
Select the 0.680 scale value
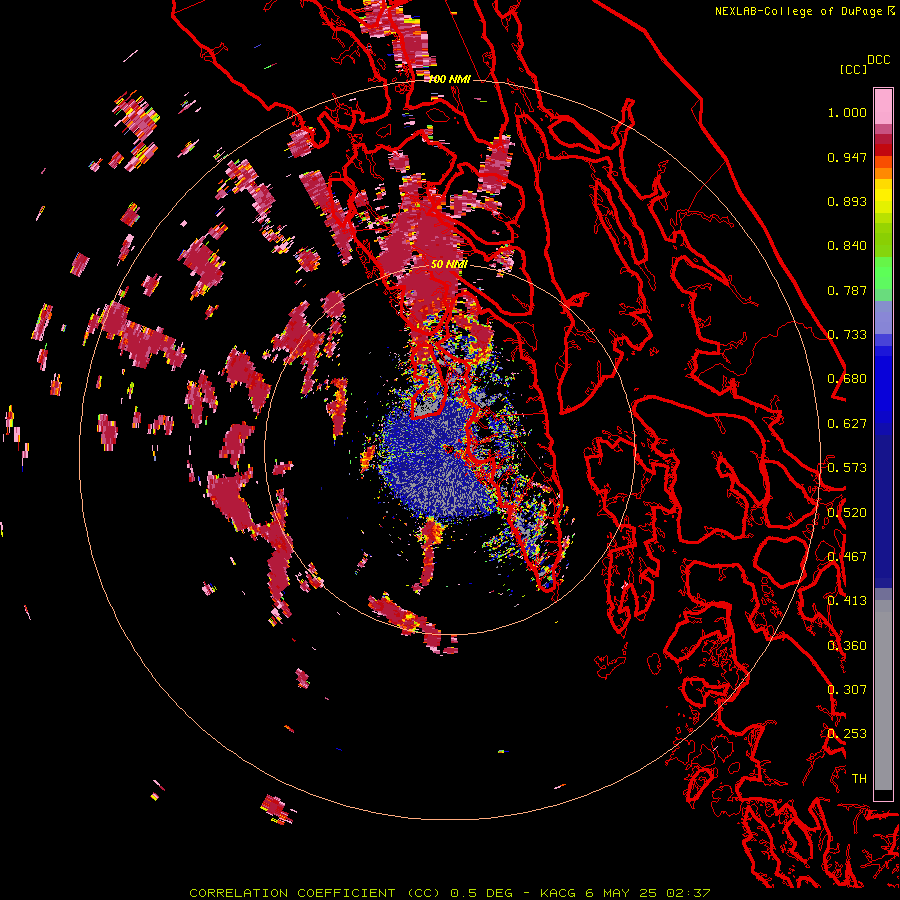coord(847,379)
